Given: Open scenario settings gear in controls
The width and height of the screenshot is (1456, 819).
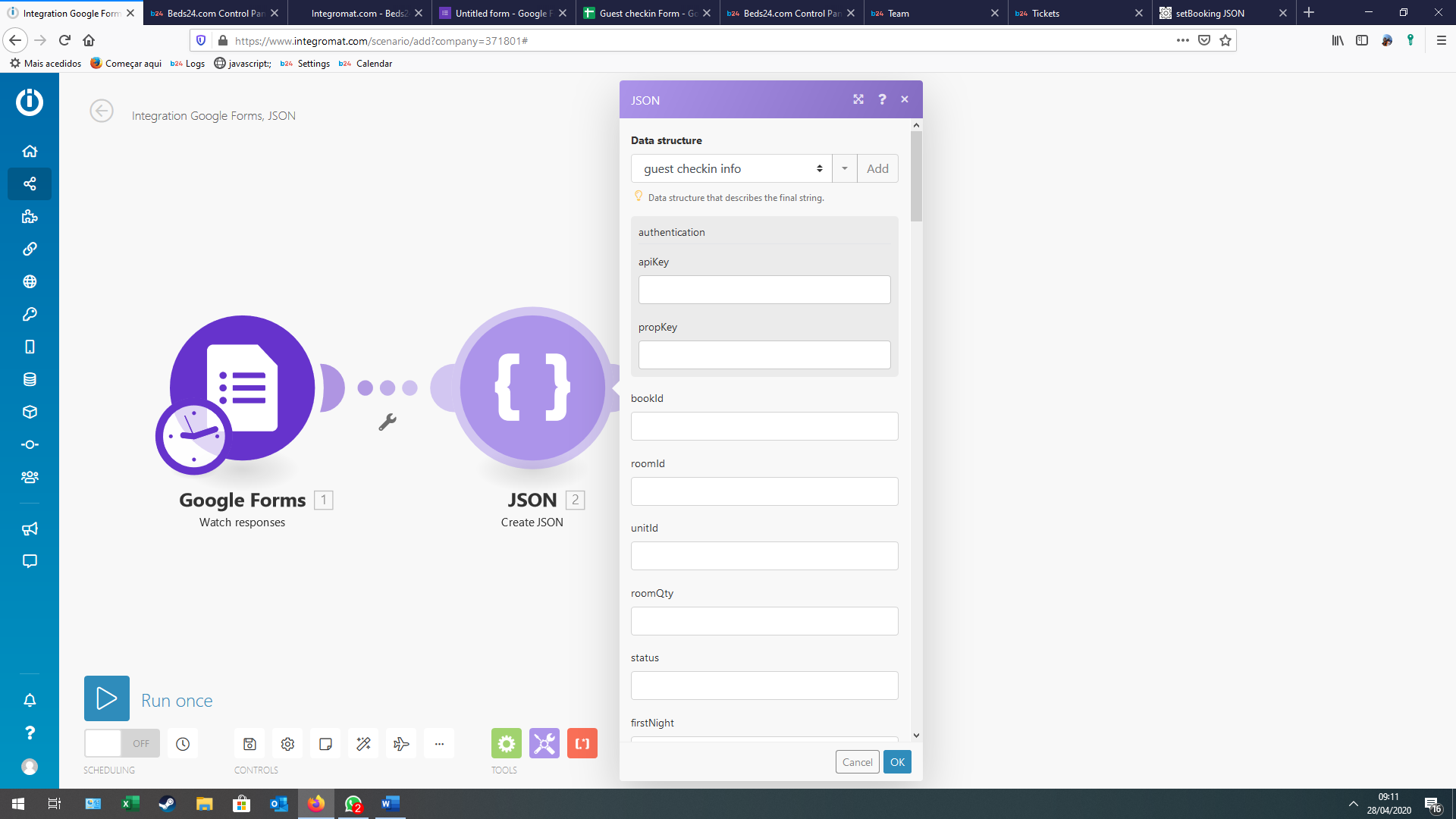Looking at the screenshot, I should [287, 744].
